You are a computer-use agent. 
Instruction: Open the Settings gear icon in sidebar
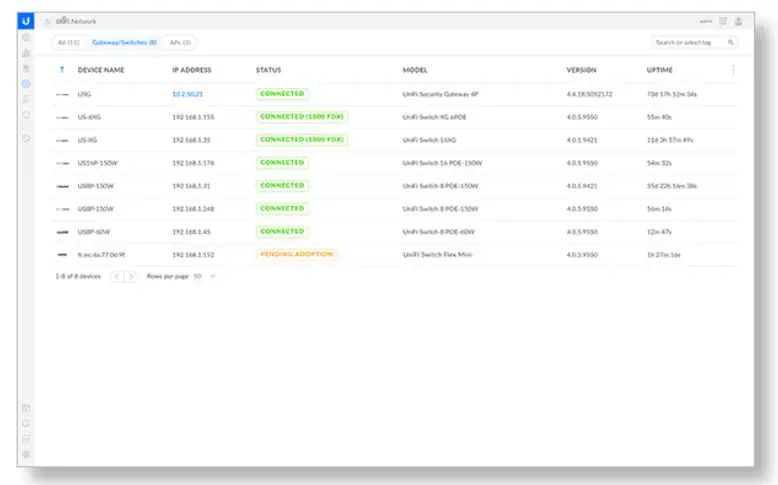click(26, 454)
